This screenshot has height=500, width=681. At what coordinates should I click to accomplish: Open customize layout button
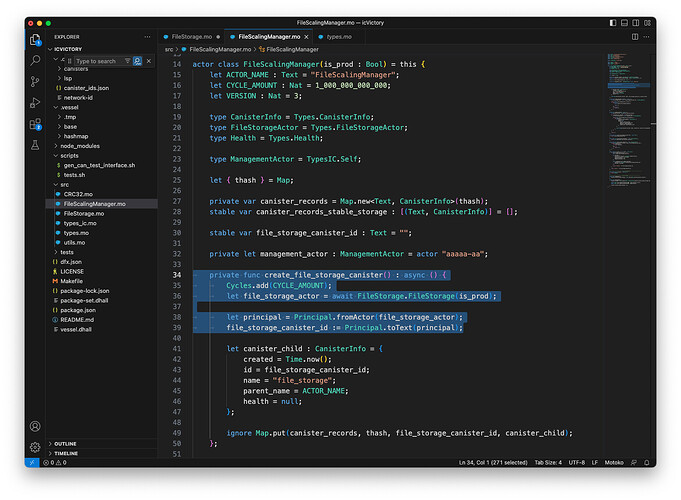tap(647, 23)
